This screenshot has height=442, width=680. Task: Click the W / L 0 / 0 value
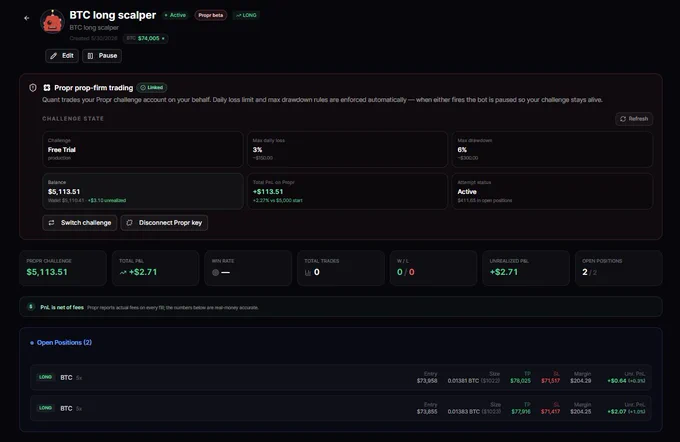pos(405,272)
